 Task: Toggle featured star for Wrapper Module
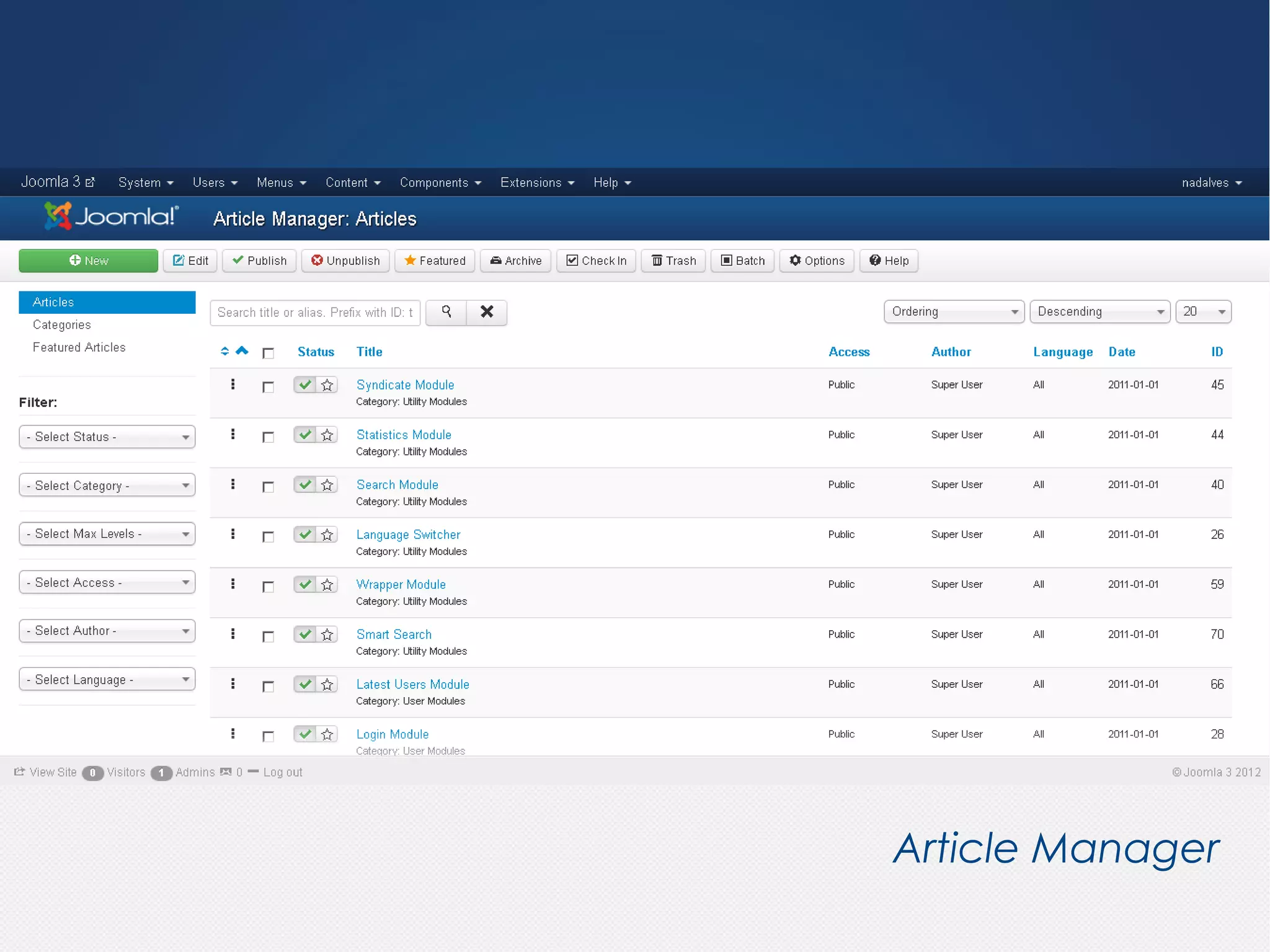coord(327,585)
